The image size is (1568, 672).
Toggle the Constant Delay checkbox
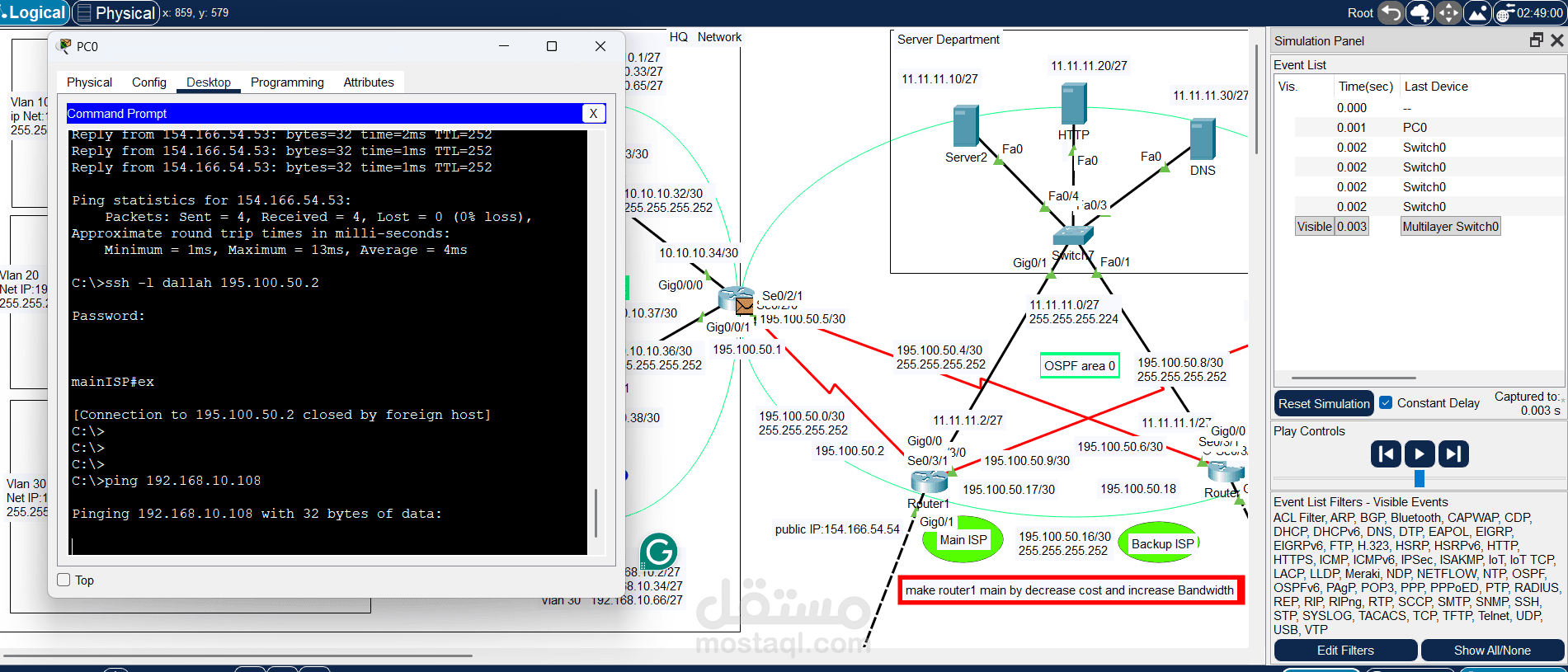click(1387, 402)
